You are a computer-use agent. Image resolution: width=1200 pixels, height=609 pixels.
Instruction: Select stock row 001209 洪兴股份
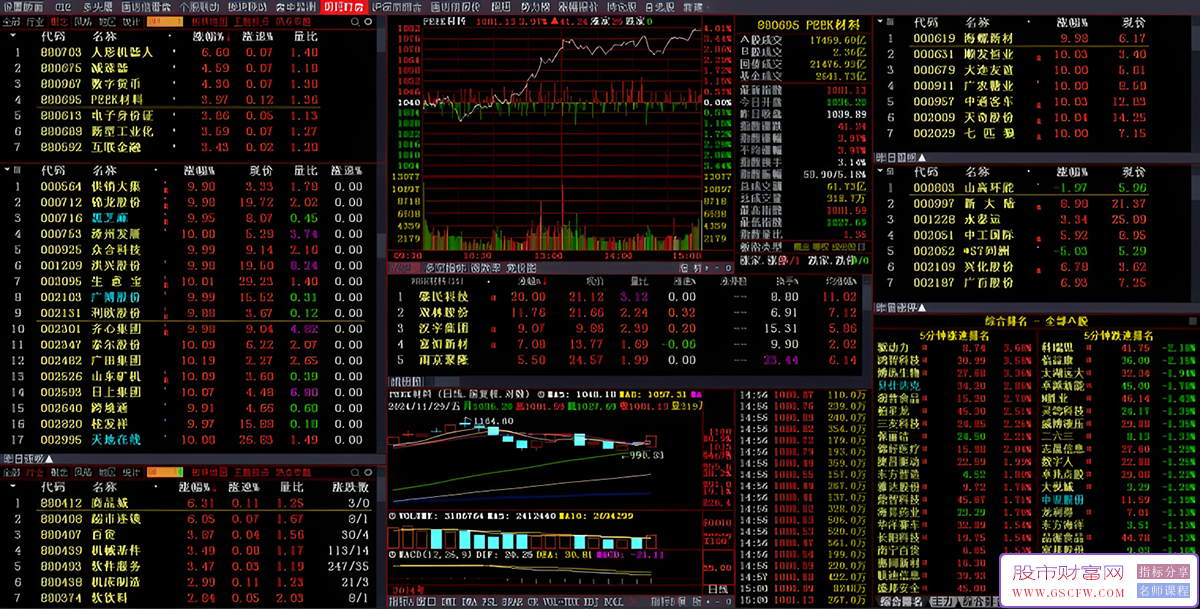[x=188, y=265]
